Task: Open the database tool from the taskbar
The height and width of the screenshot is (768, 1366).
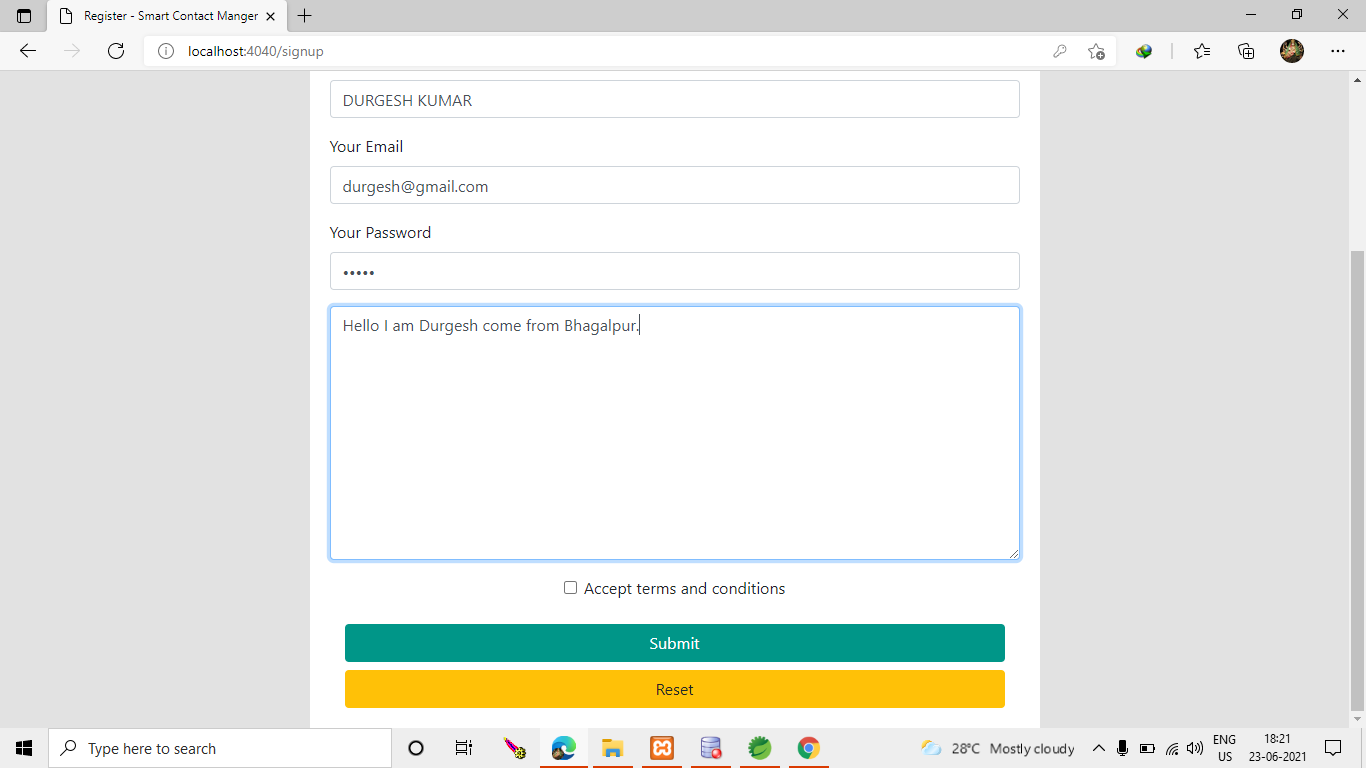Action: [710, 747]
